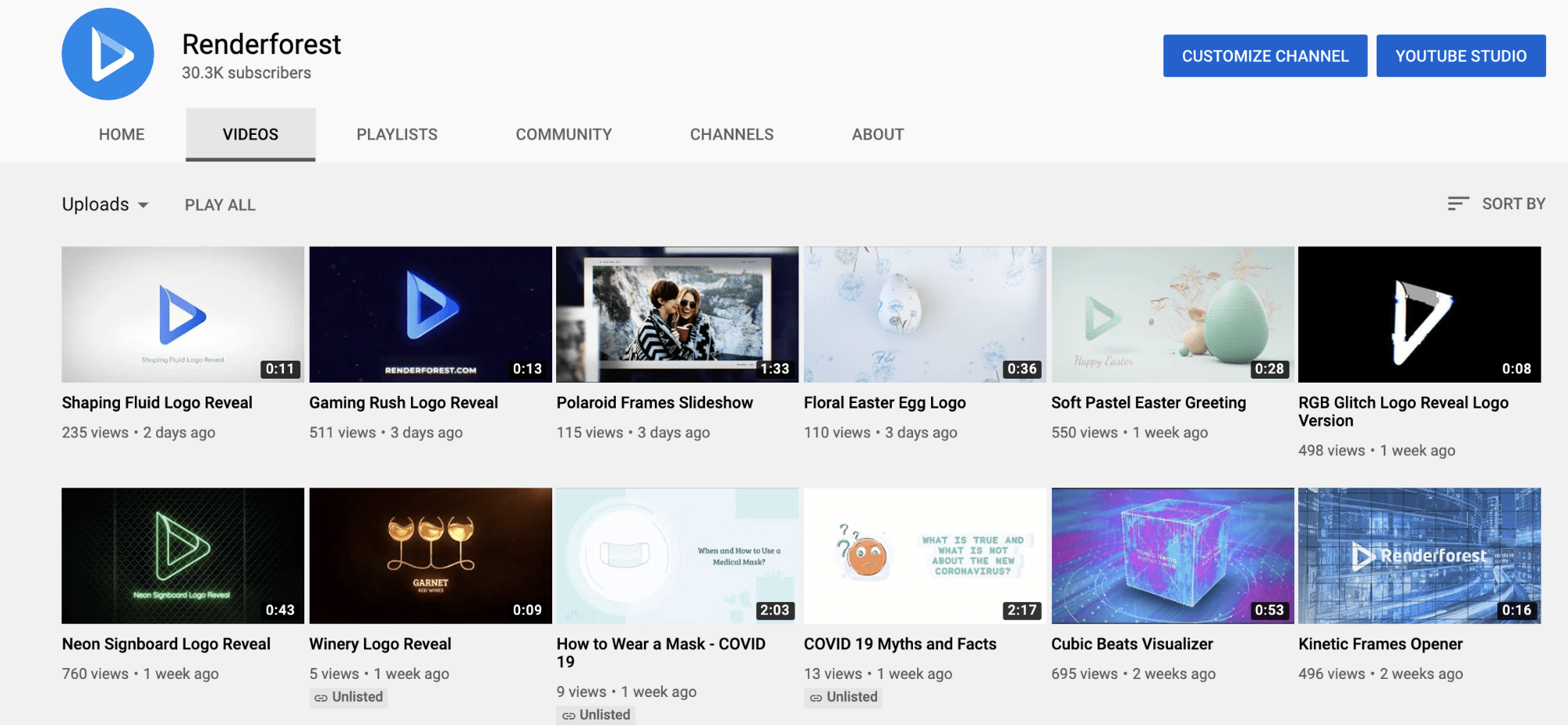Play the Kinetic Frames Opener thumbnail
The image size is (1568, 726).
tap(1420, 556)
